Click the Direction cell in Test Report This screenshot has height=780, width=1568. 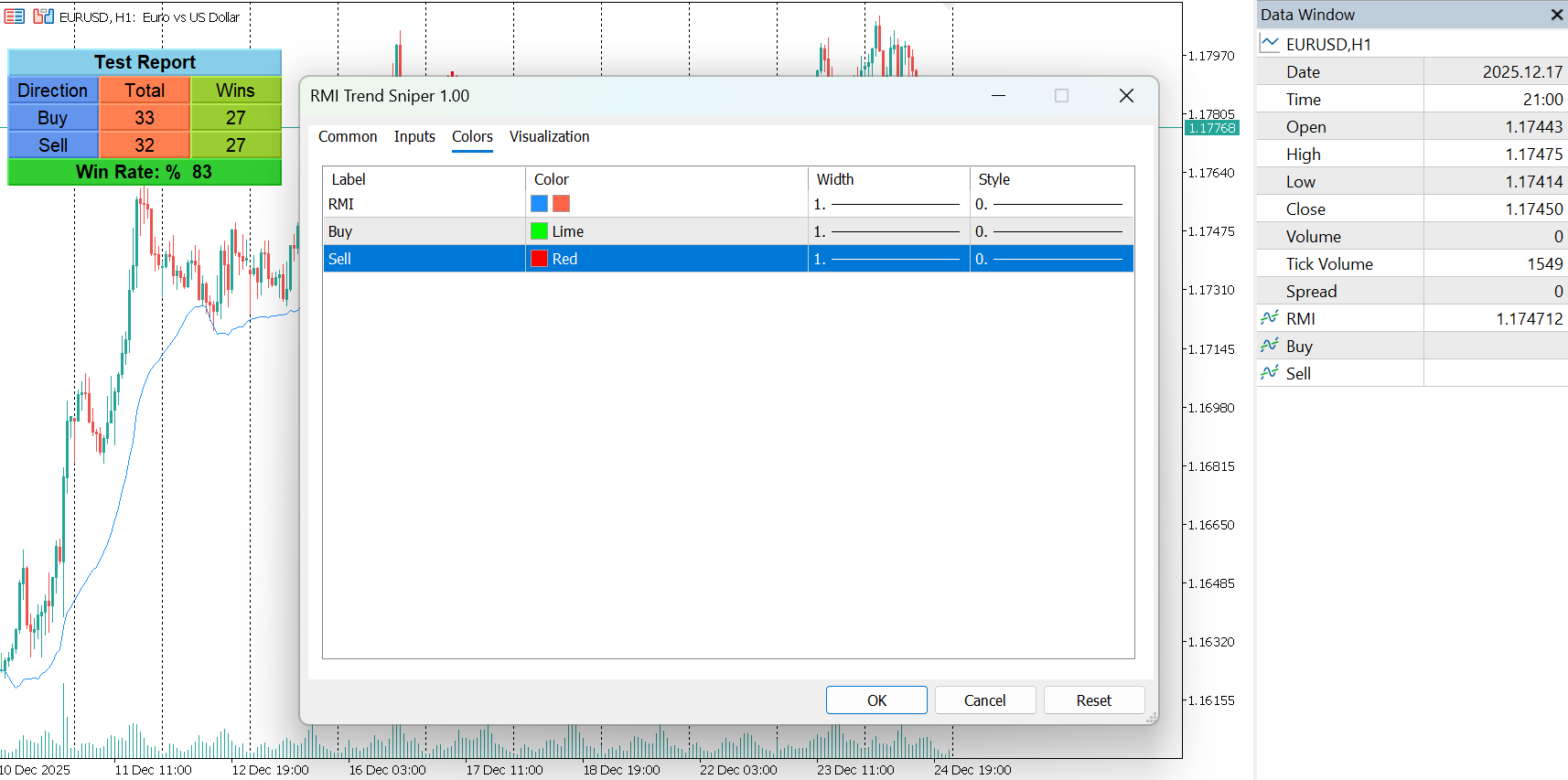coord(53,91)
